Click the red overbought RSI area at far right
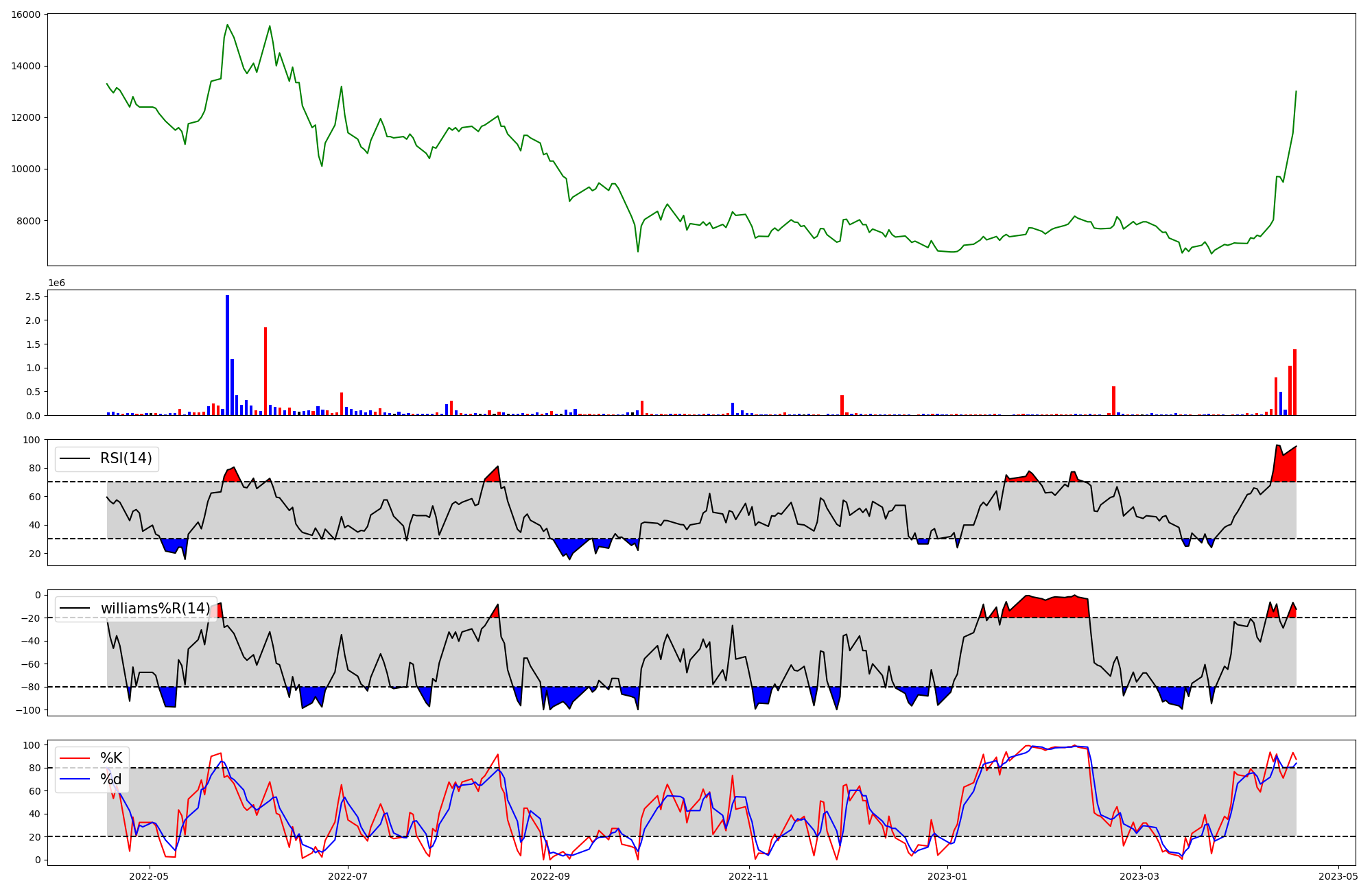The image size is (1372, 892). [x=1286, y=467]
